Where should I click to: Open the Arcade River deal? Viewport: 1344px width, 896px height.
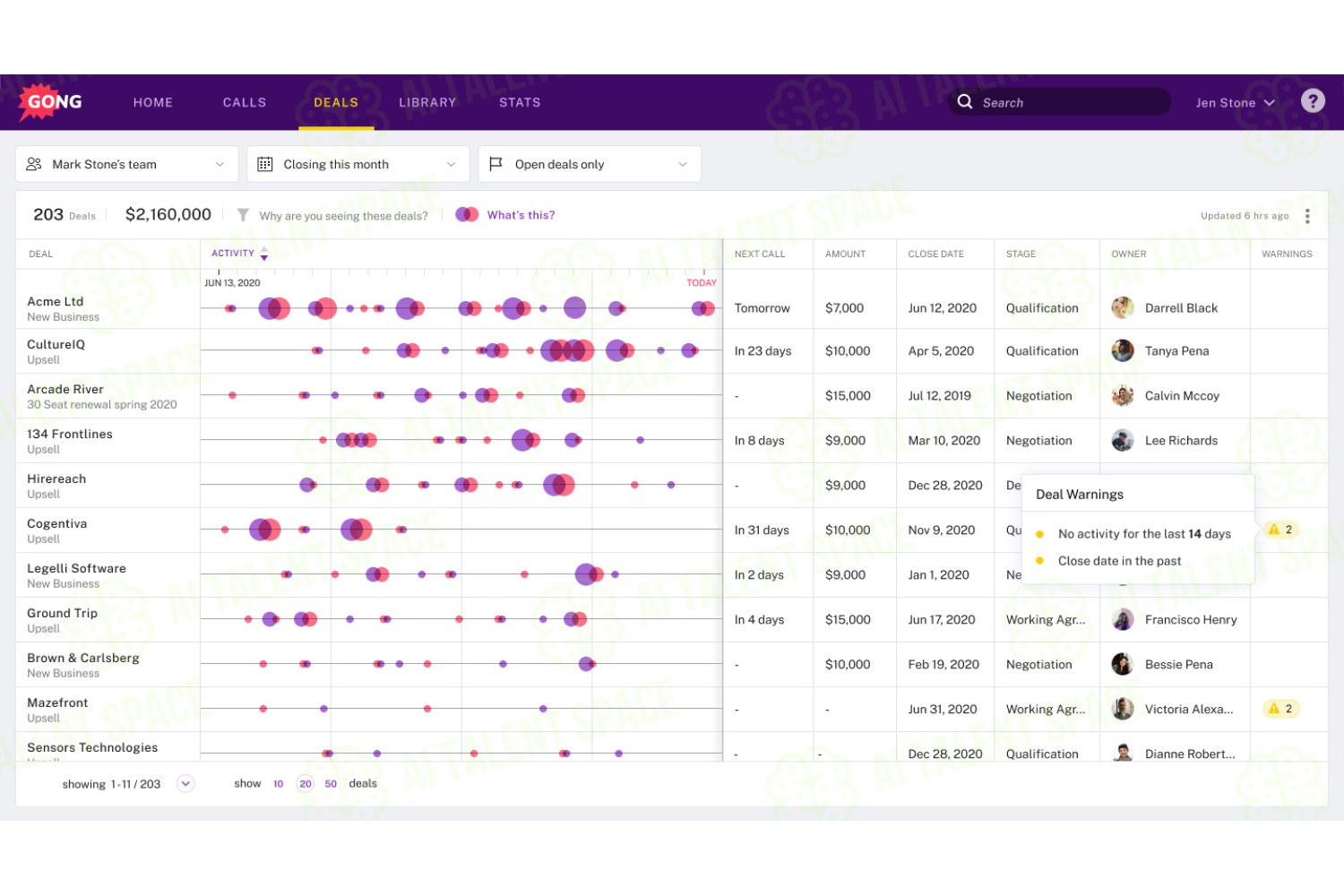[65, 389]
